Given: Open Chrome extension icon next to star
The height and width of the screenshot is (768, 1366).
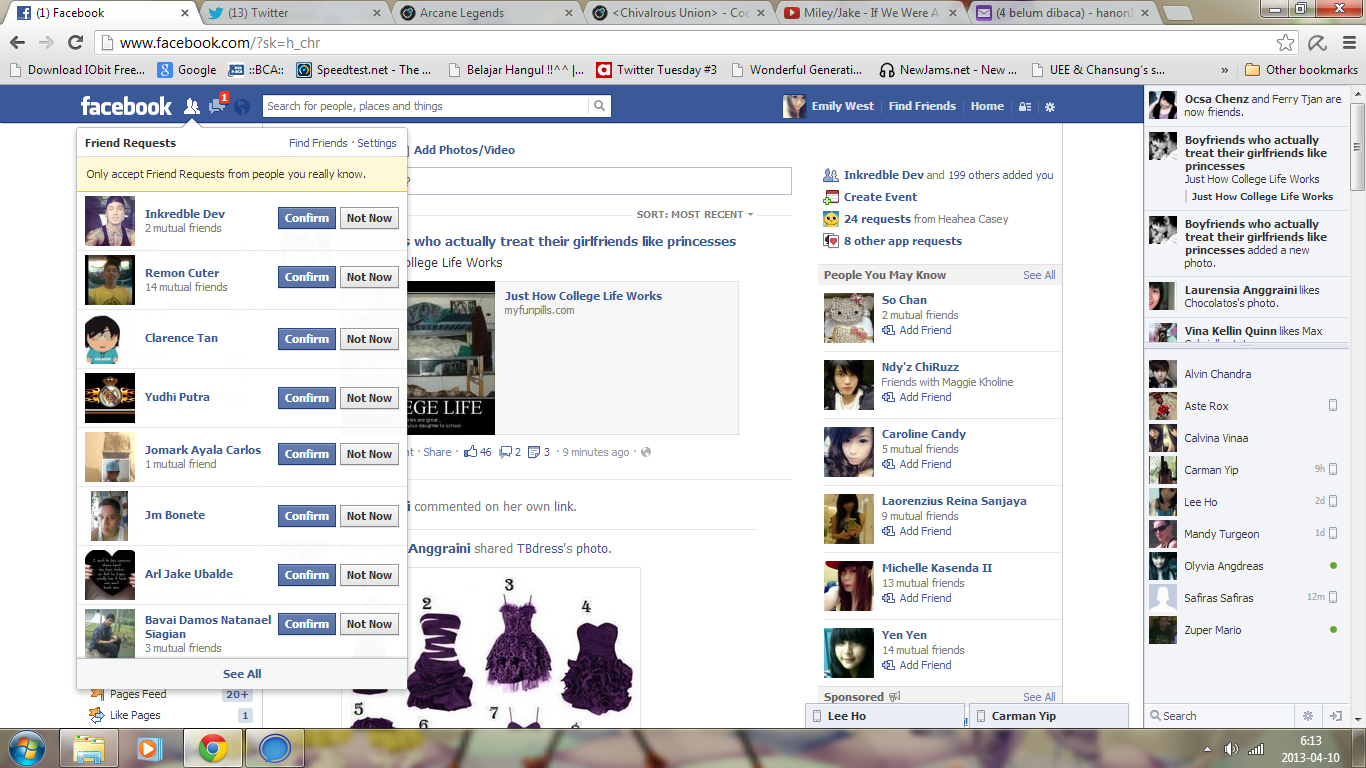Looking at the screenshot, I should (1317, 43).
